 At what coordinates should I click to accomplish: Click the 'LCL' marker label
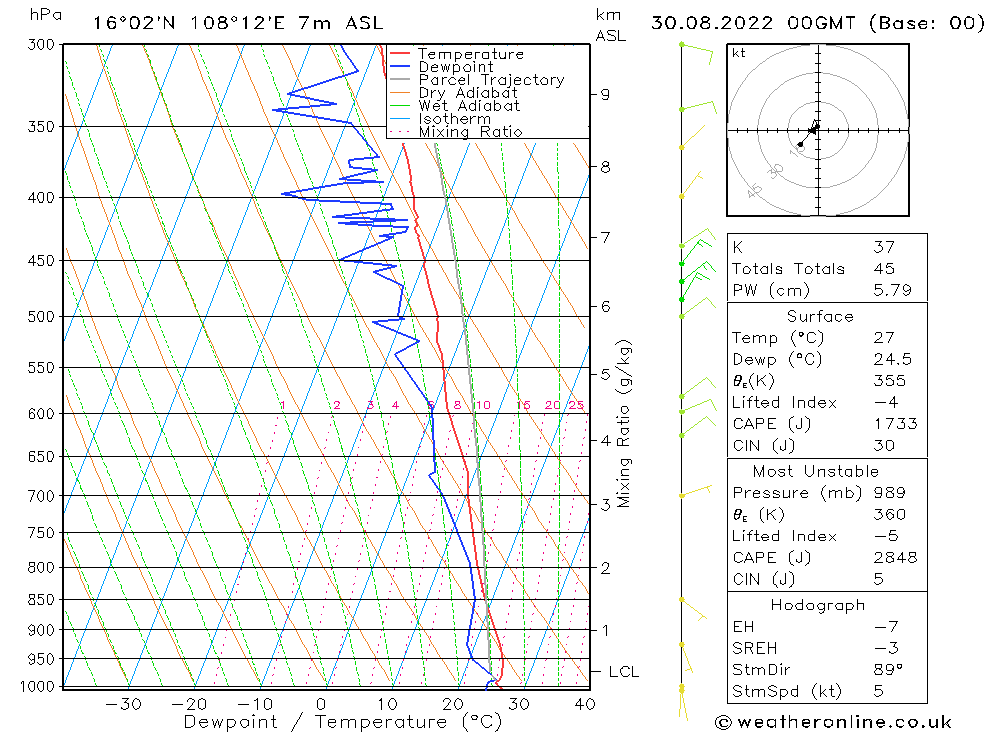[623, 672]
